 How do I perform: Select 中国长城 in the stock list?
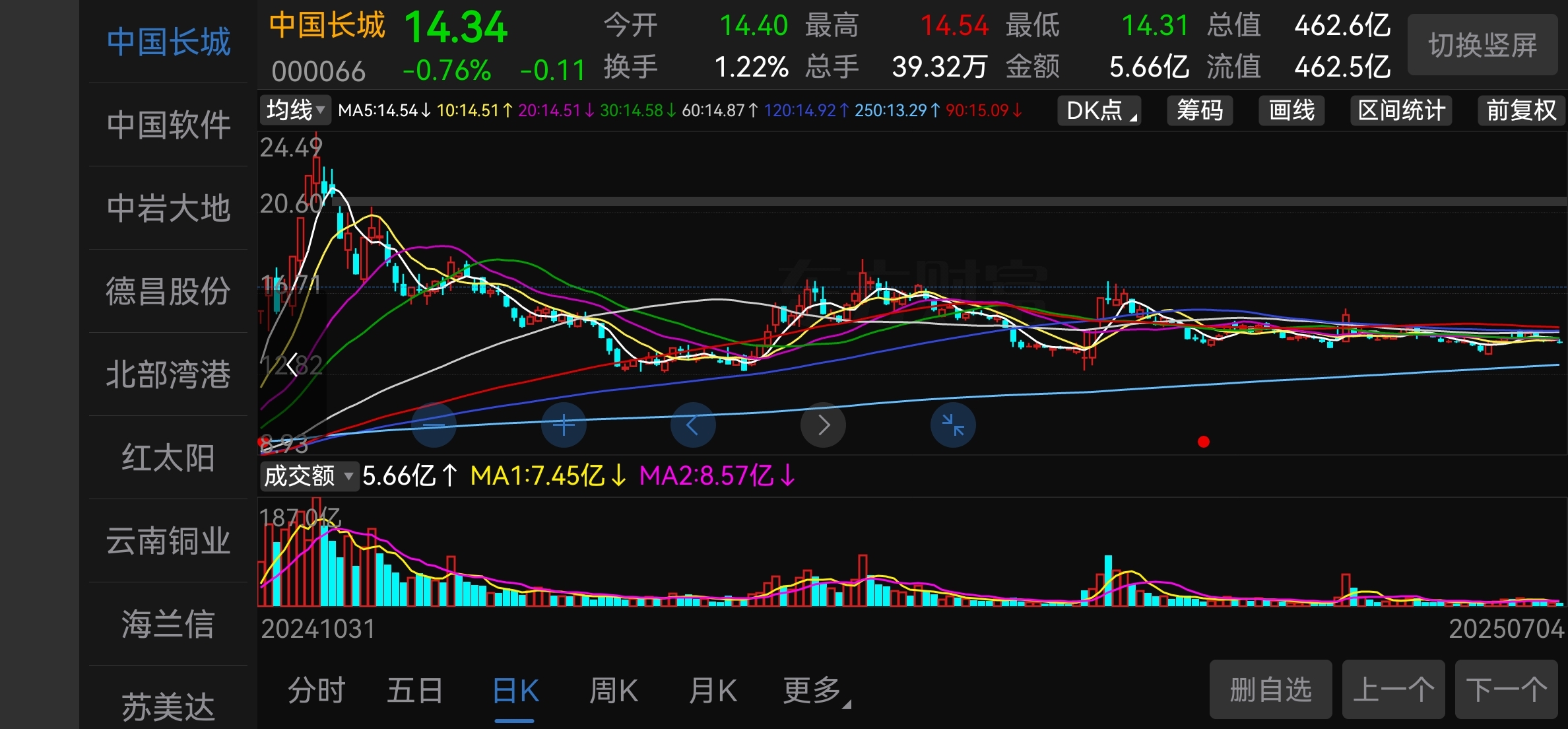pos(168,42)
